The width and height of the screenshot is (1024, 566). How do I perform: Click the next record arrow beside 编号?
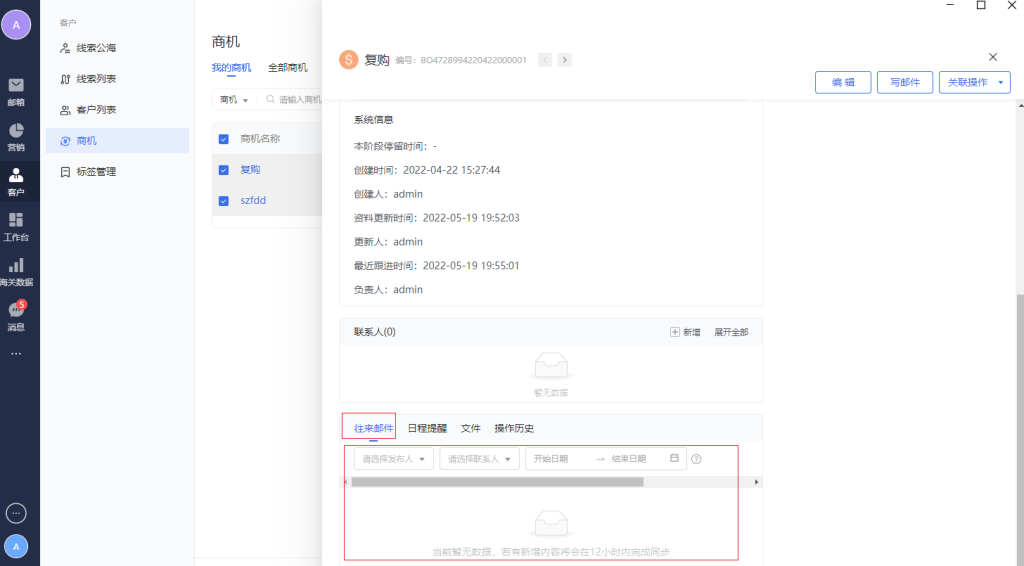pos(565,60)
